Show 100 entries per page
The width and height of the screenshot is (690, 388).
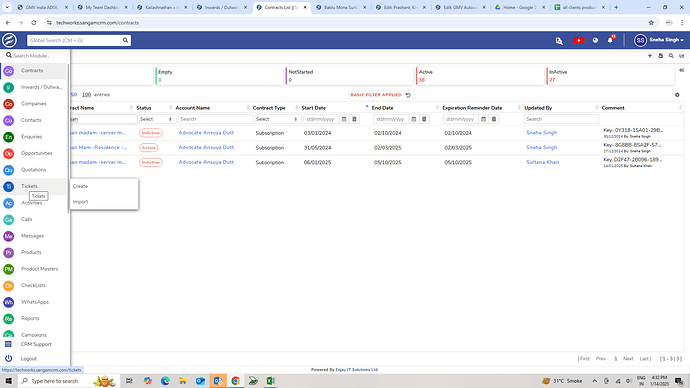point(86,95)
